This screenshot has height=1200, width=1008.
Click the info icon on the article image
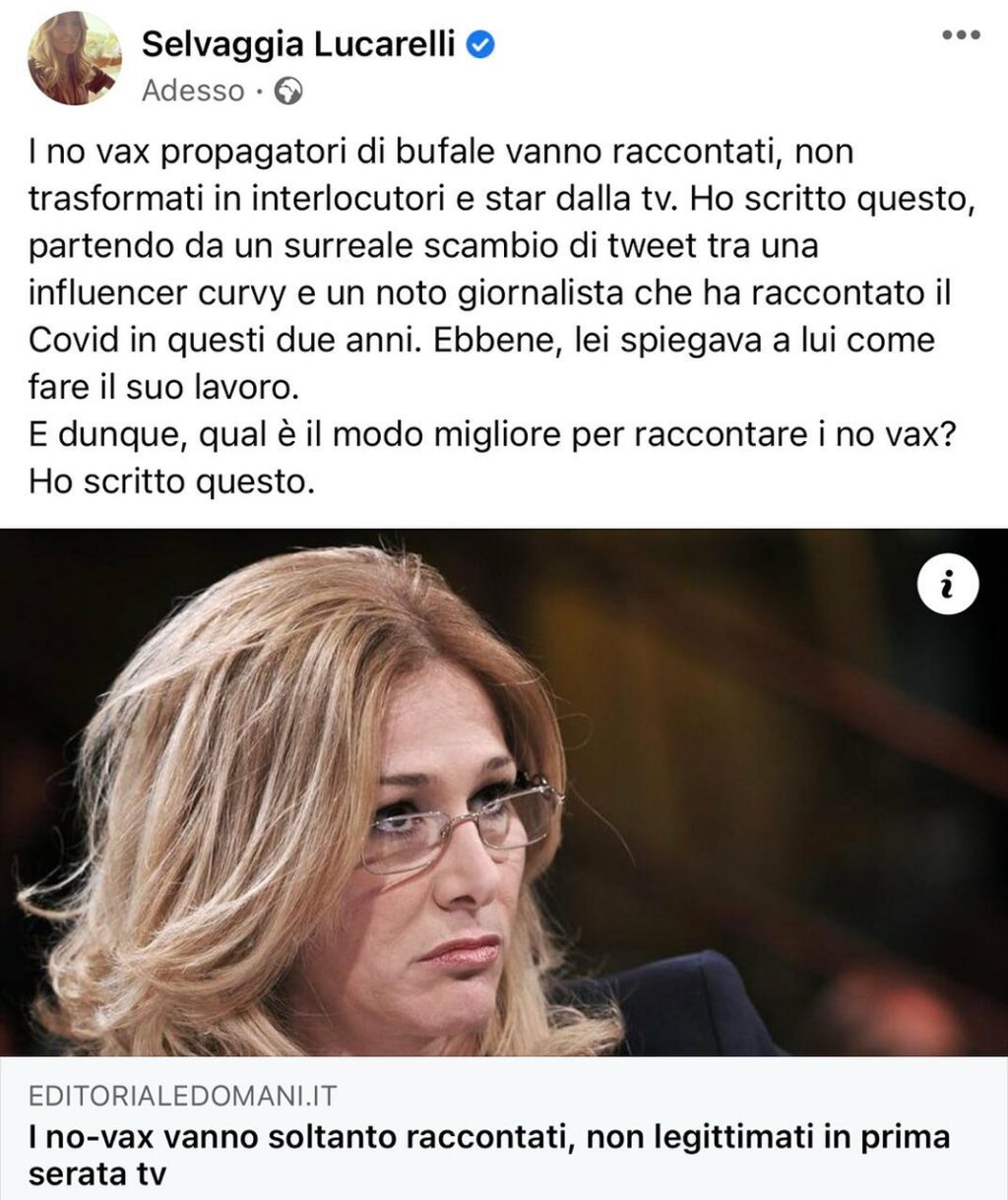[948, 588]
